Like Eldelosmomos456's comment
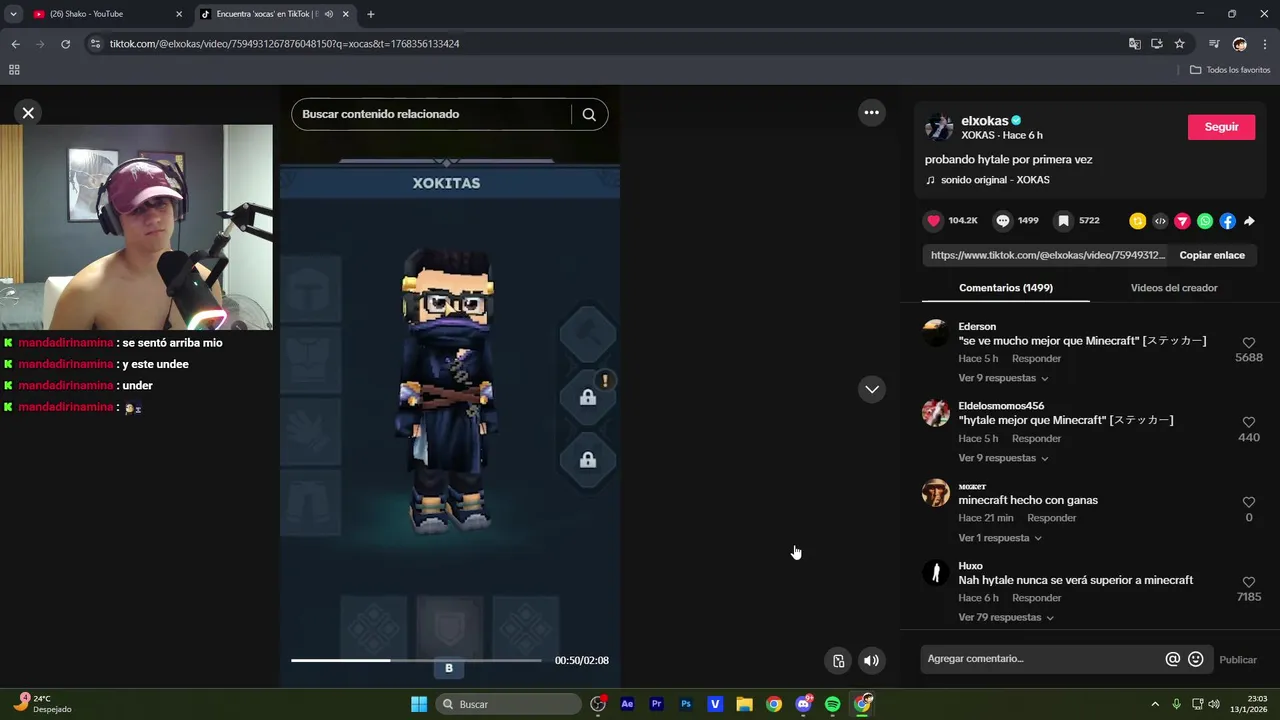 point(1249,422)
